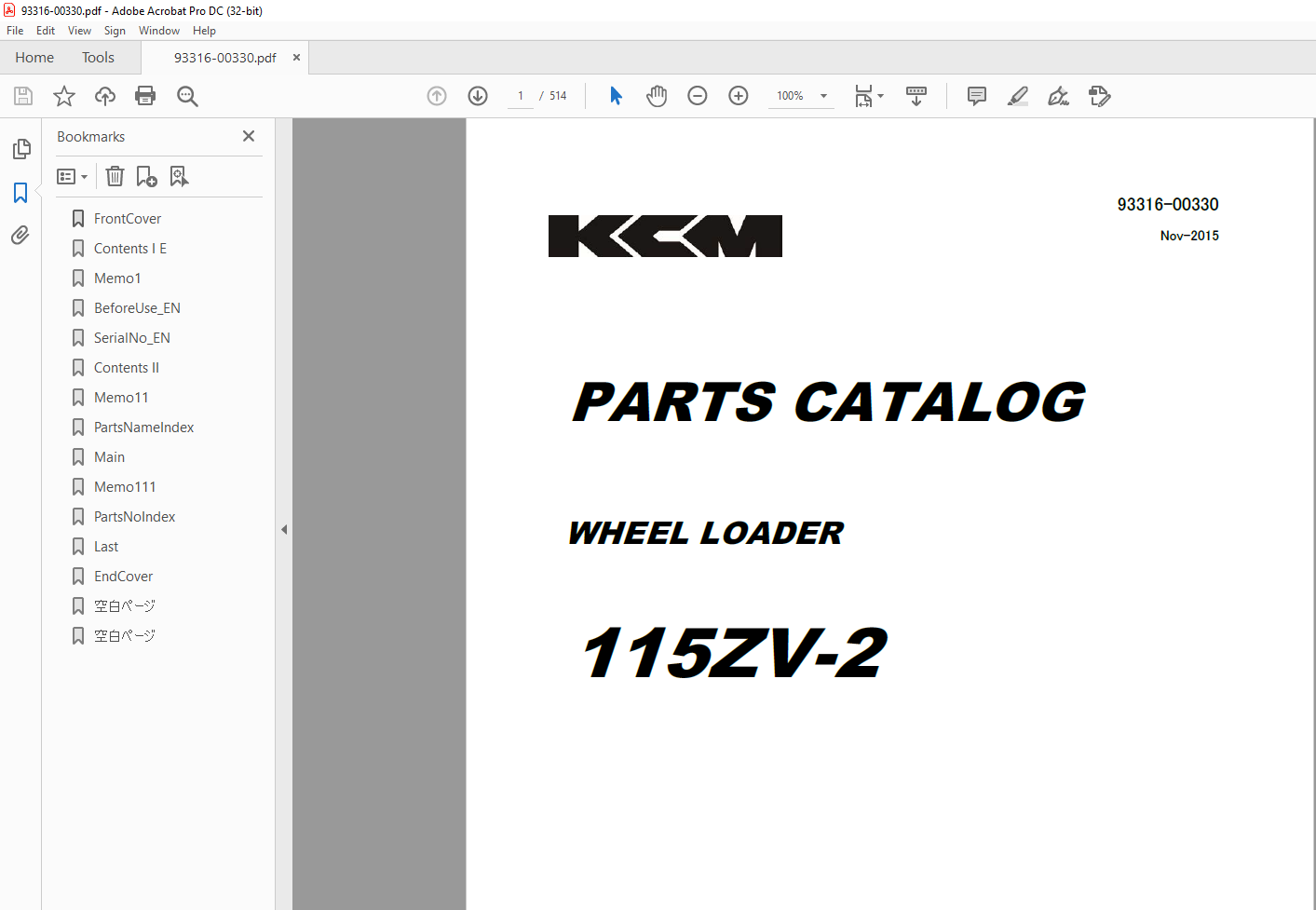Open the Sign menu
This screenshot has width=1316, height=910.
pos(115,31)
